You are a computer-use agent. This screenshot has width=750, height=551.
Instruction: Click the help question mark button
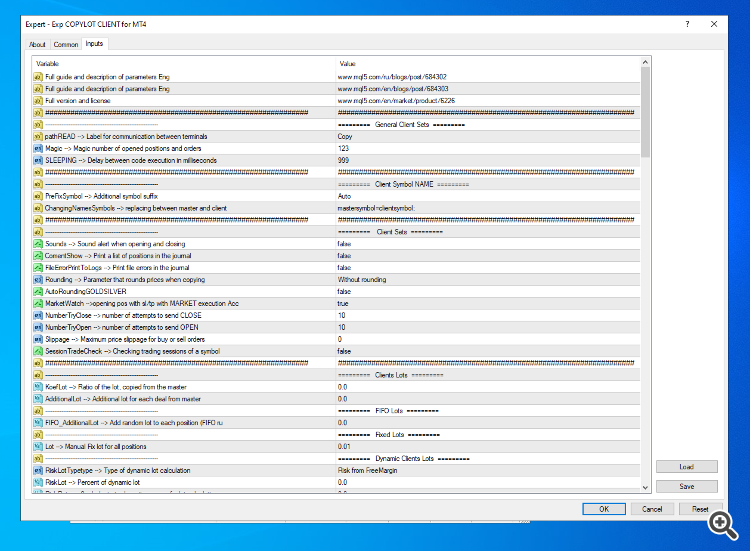click(687, 24)
